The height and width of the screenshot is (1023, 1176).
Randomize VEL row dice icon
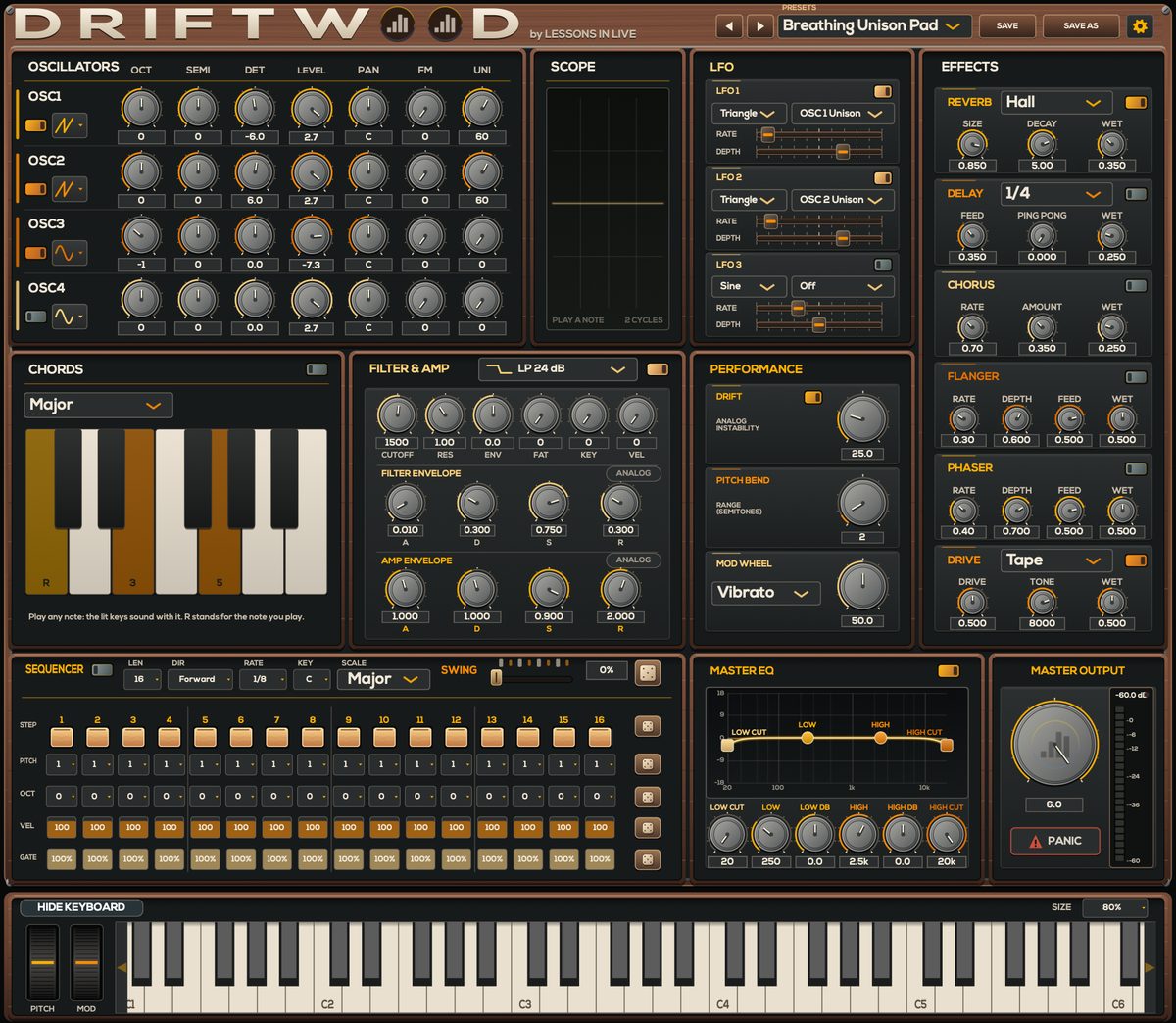pyautogui.click(x=647, y=828)
